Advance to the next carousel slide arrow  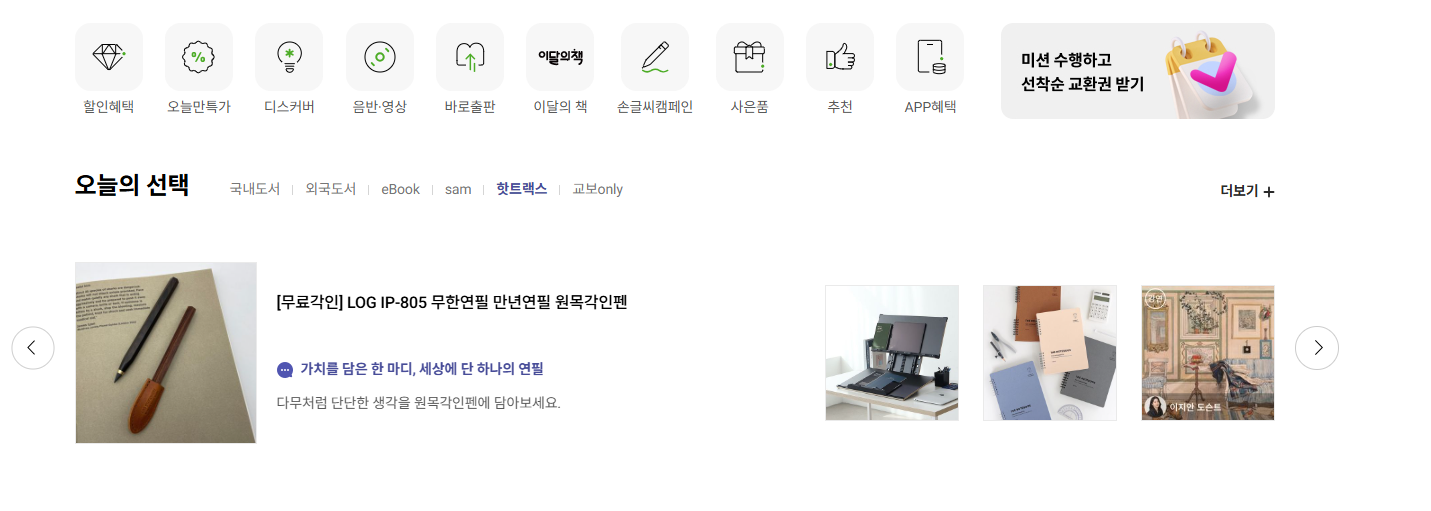tap(1317, 348)
